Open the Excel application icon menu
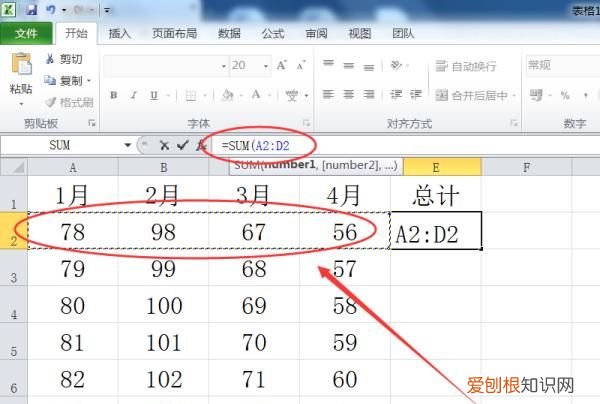The height and width of the screenshot is (404, 600). (8, 9)
